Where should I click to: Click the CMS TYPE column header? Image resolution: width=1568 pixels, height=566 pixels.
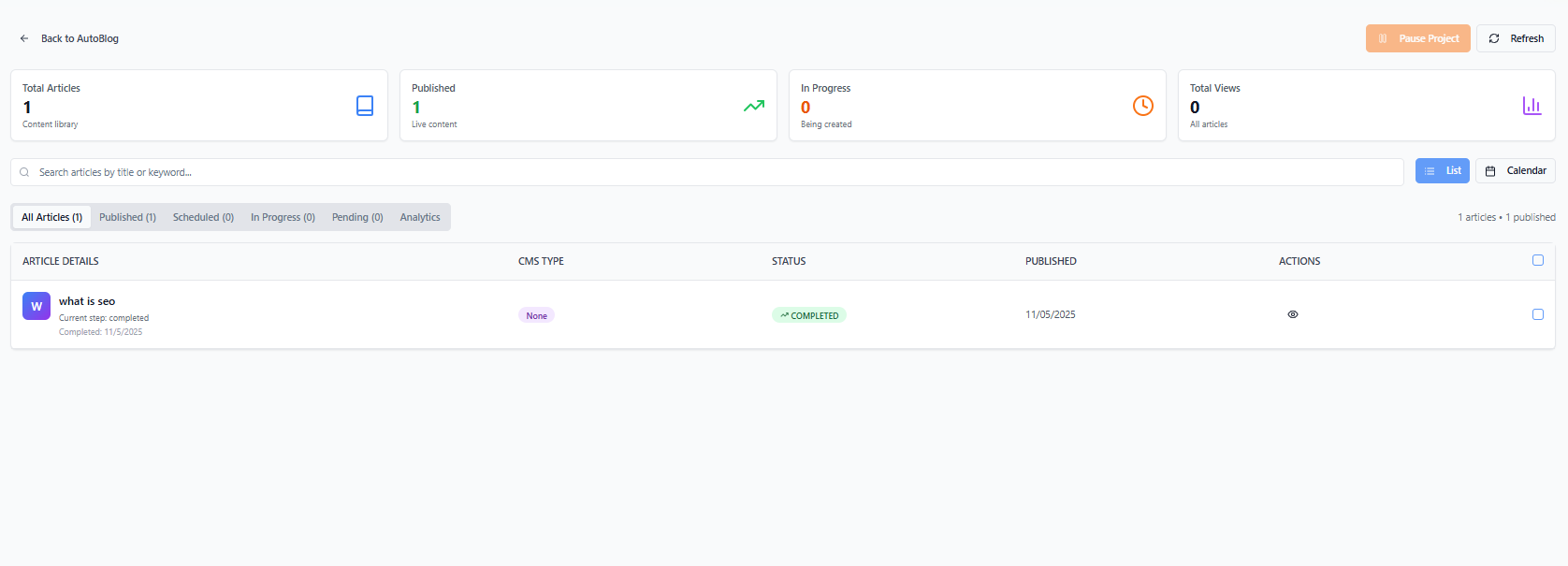click(541, 261)
